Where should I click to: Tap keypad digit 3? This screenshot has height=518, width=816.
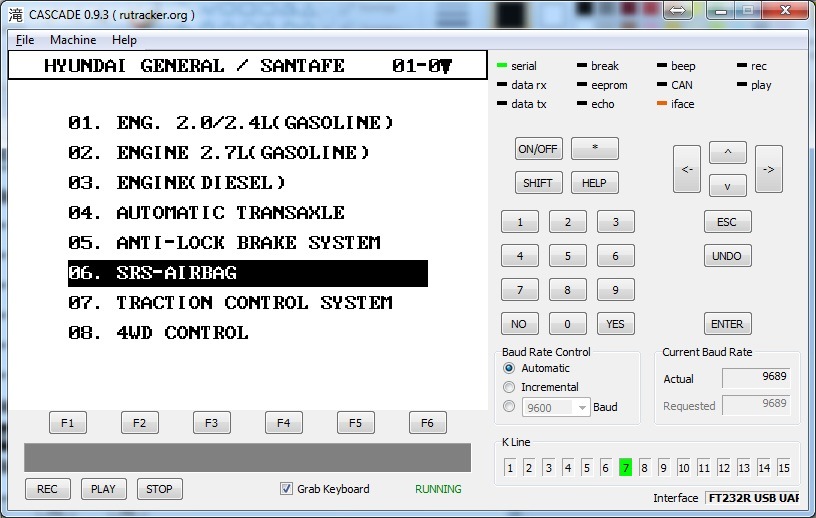[x=616, y=222]
